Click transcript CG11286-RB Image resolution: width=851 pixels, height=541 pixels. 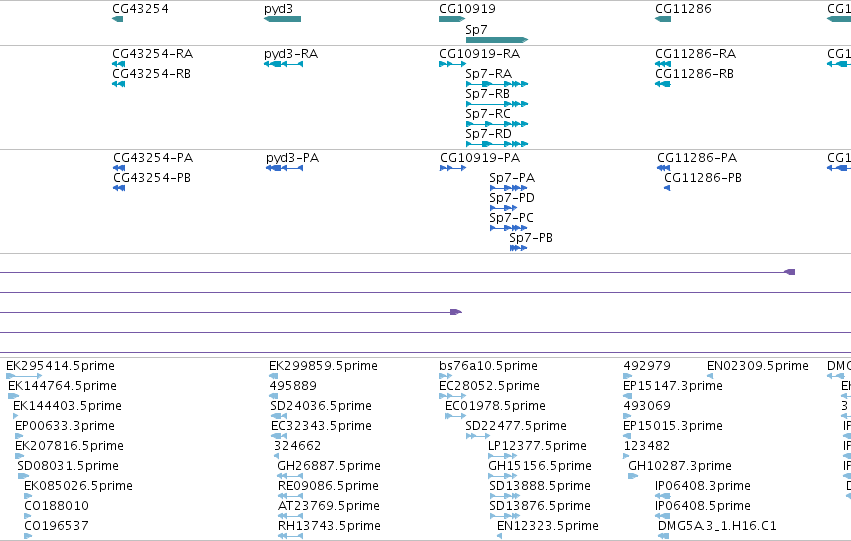(663, 84)
